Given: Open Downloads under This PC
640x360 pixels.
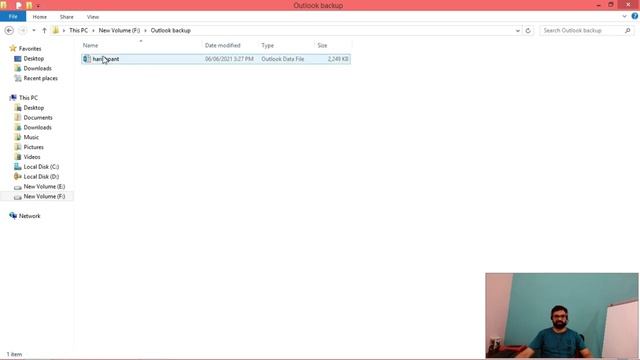Looking at the screenshot, I should [38, 127].
